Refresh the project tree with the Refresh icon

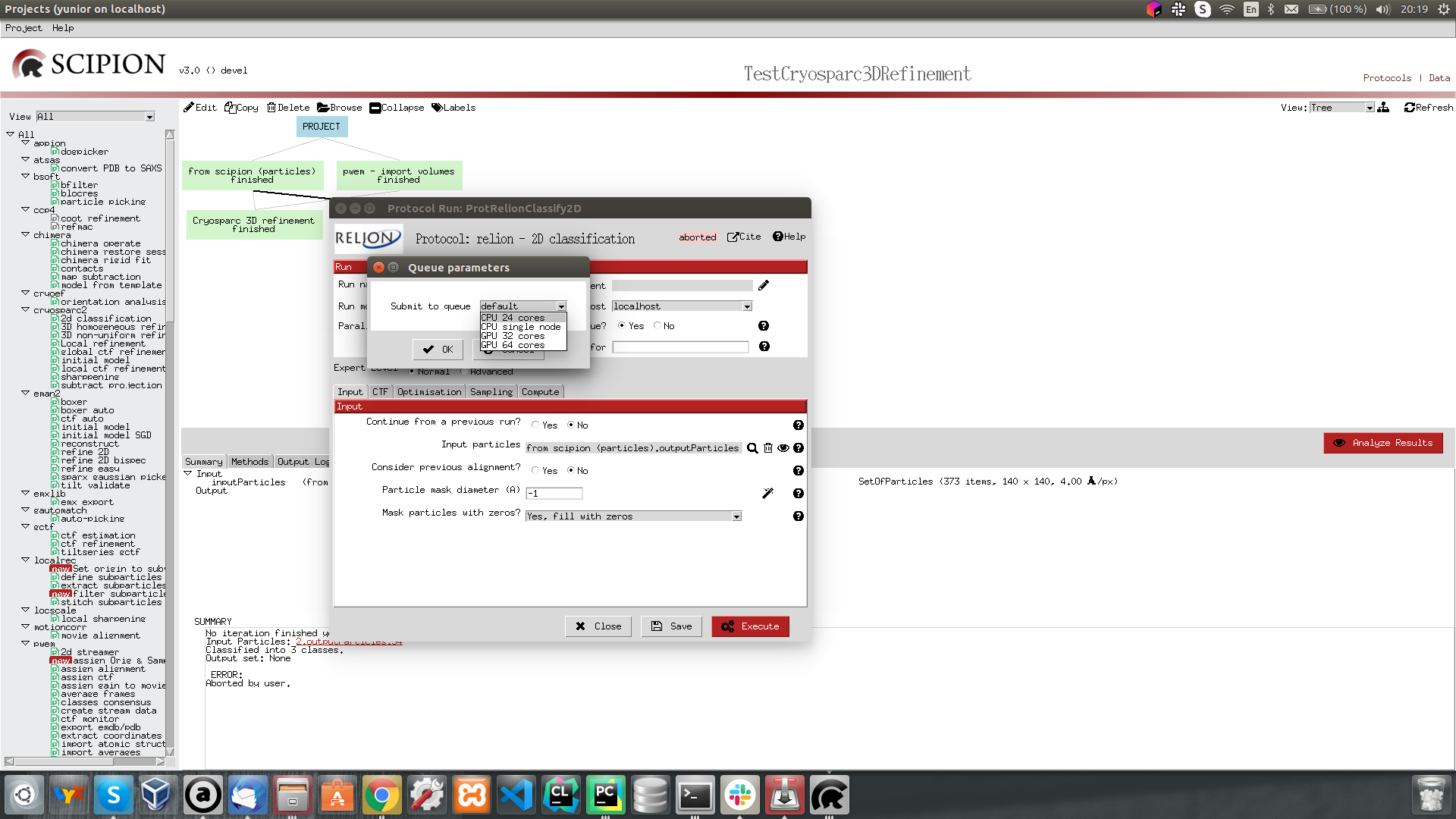point(1428,107)
